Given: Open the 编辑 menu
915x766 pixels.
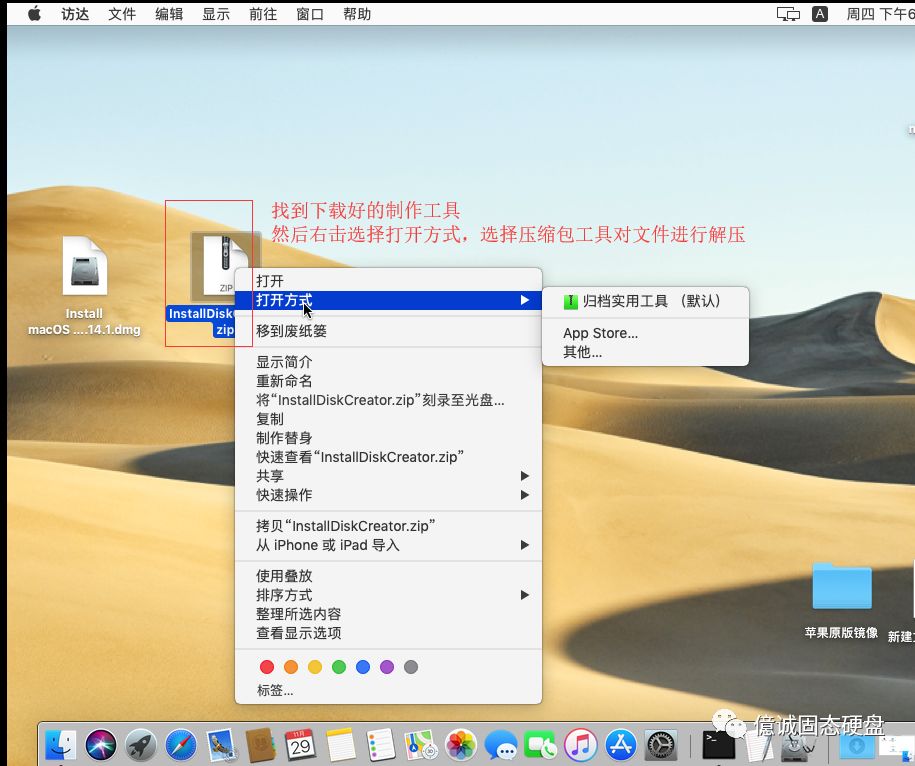Looking at the screenshot, I should click(x=169, y=14).
